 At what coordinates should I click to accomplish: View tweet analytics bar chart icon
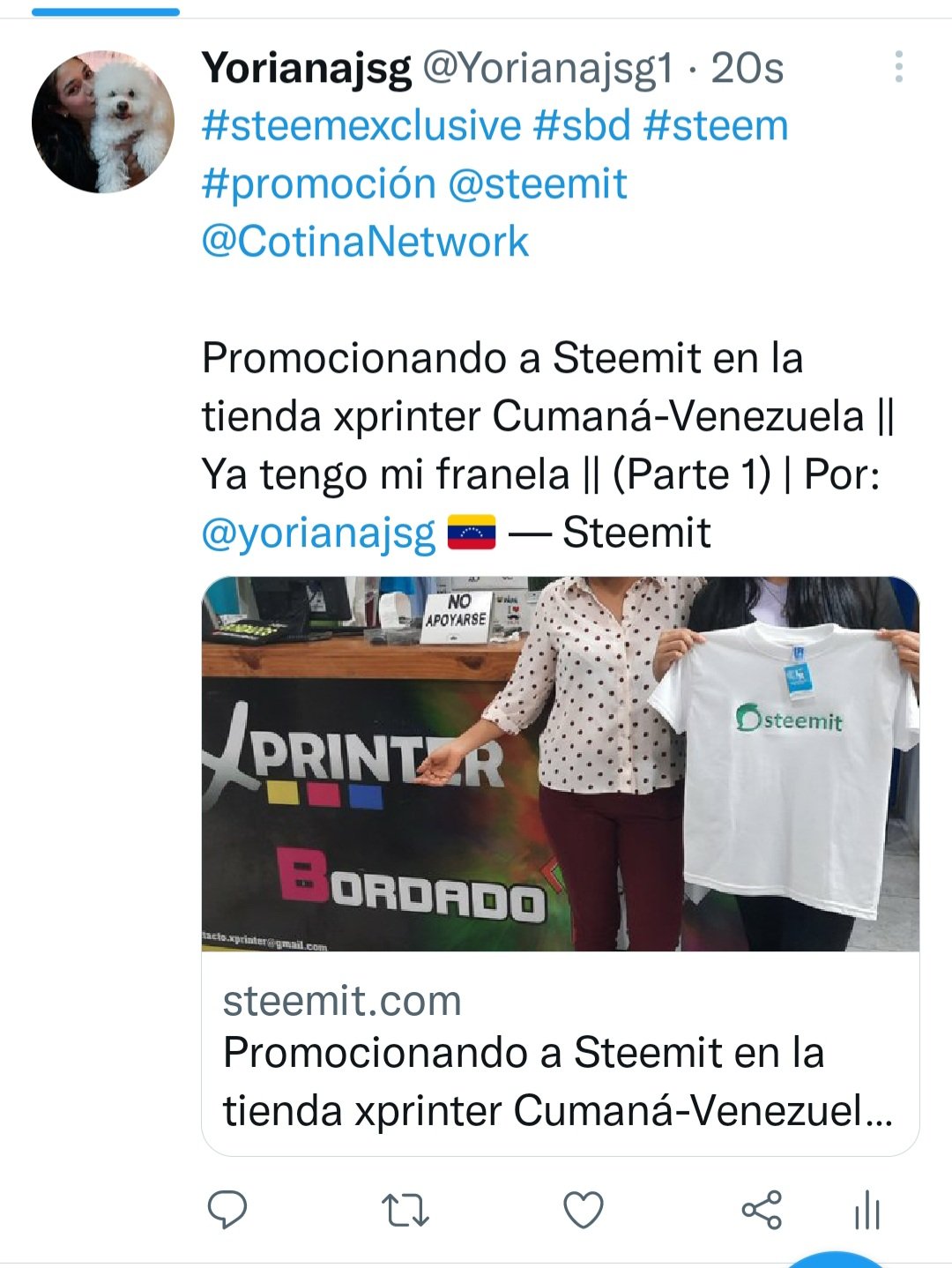click(867, 1210)
